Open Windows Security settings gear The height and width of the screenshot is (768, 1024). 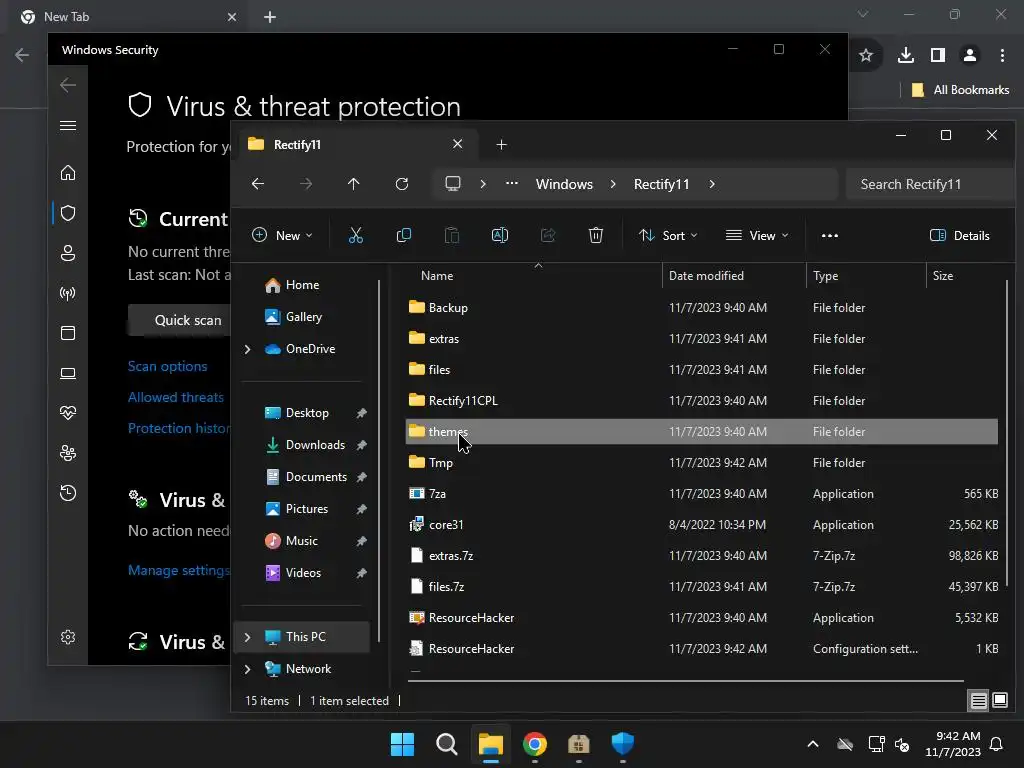click(x=68, y=637)
